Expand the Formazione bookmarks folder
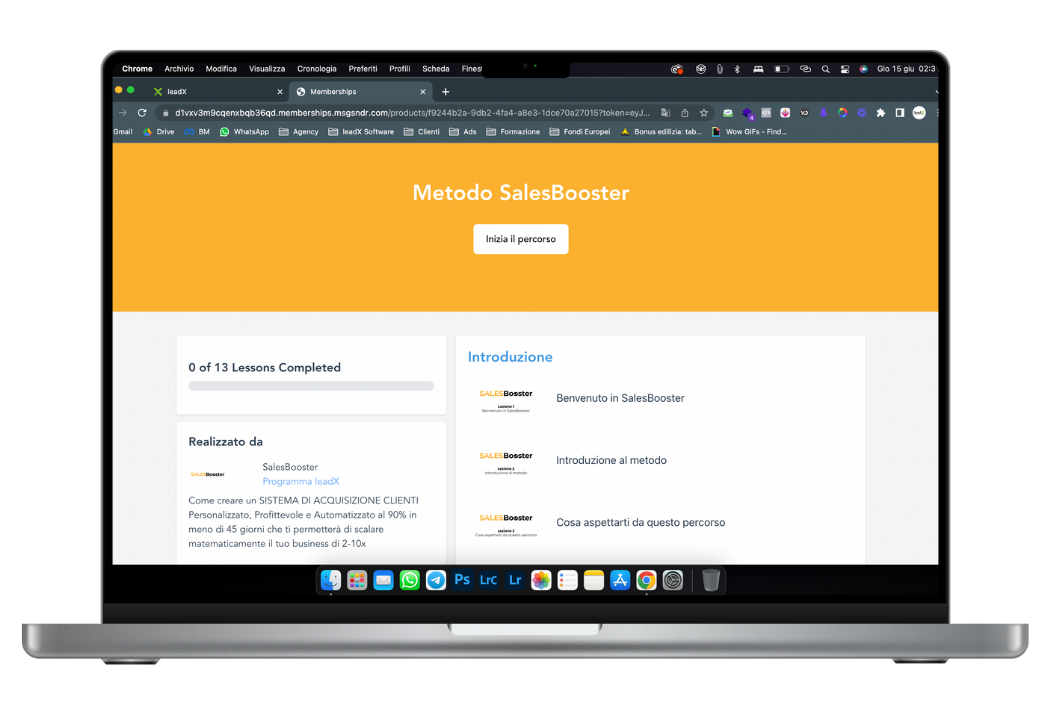 [513, 132]
